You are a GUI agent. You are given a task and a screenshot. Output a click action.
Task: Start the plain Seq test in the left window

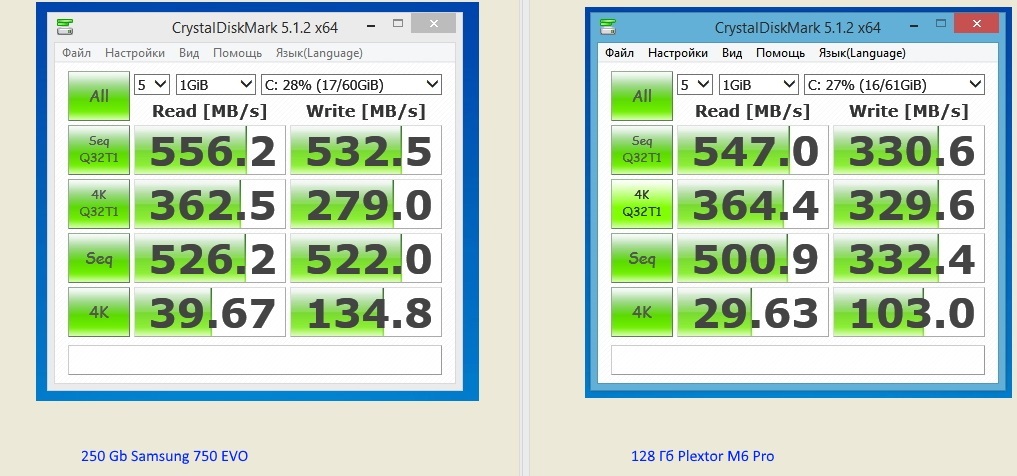(99, 258)
